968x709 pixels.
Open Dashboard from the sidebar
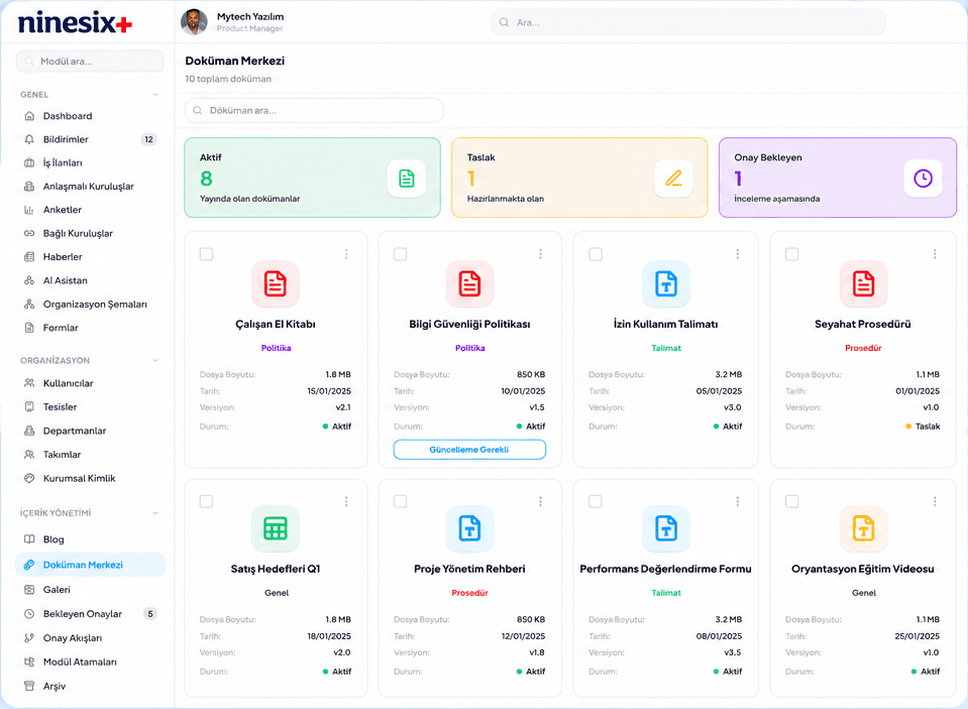click(x=90, y=116)
